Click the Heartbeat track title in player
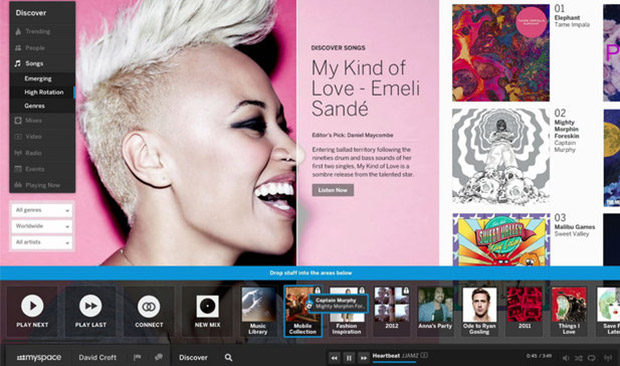The image size is (620, 366). coord(386,356)
